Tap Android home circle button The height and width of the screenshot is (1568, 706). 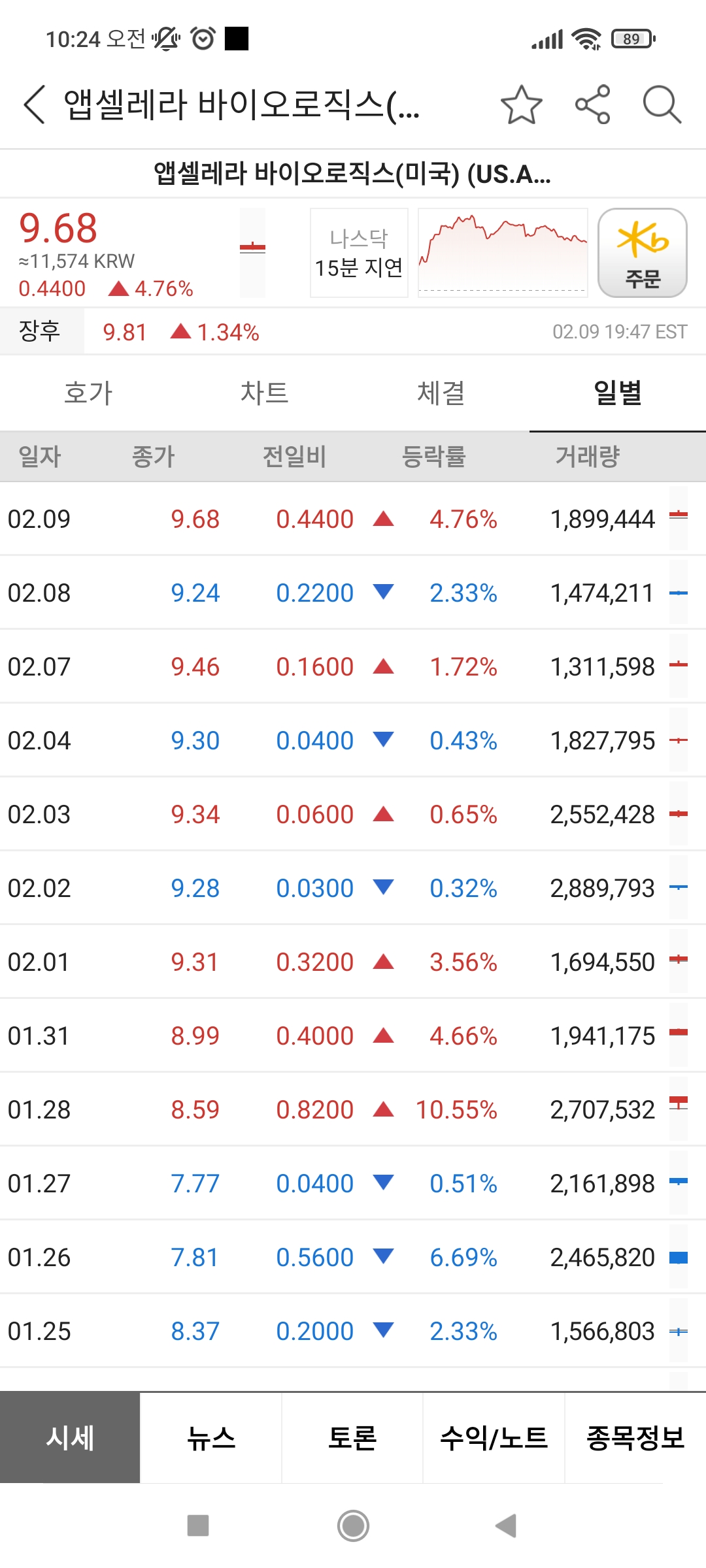click(x=353, y=1526)
